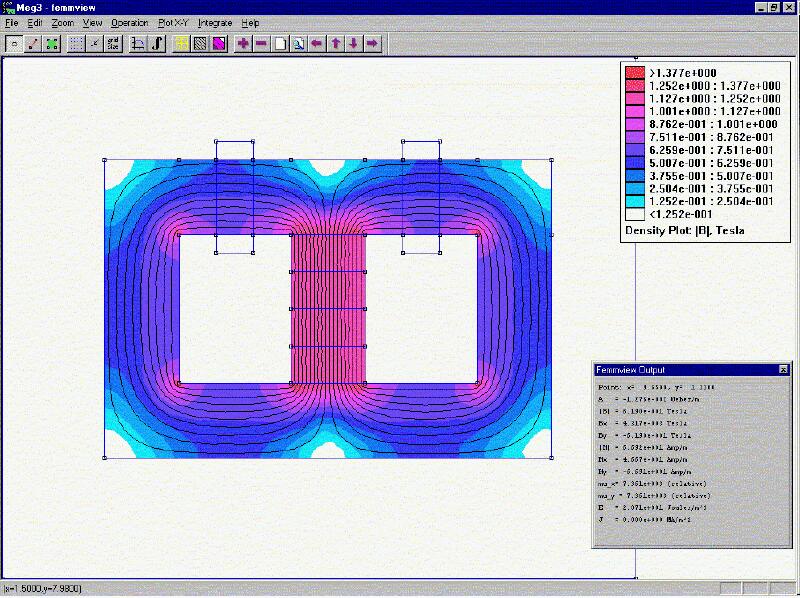Open the X-Y plot tool
The image size is (800, 598).
pos(139,43)
